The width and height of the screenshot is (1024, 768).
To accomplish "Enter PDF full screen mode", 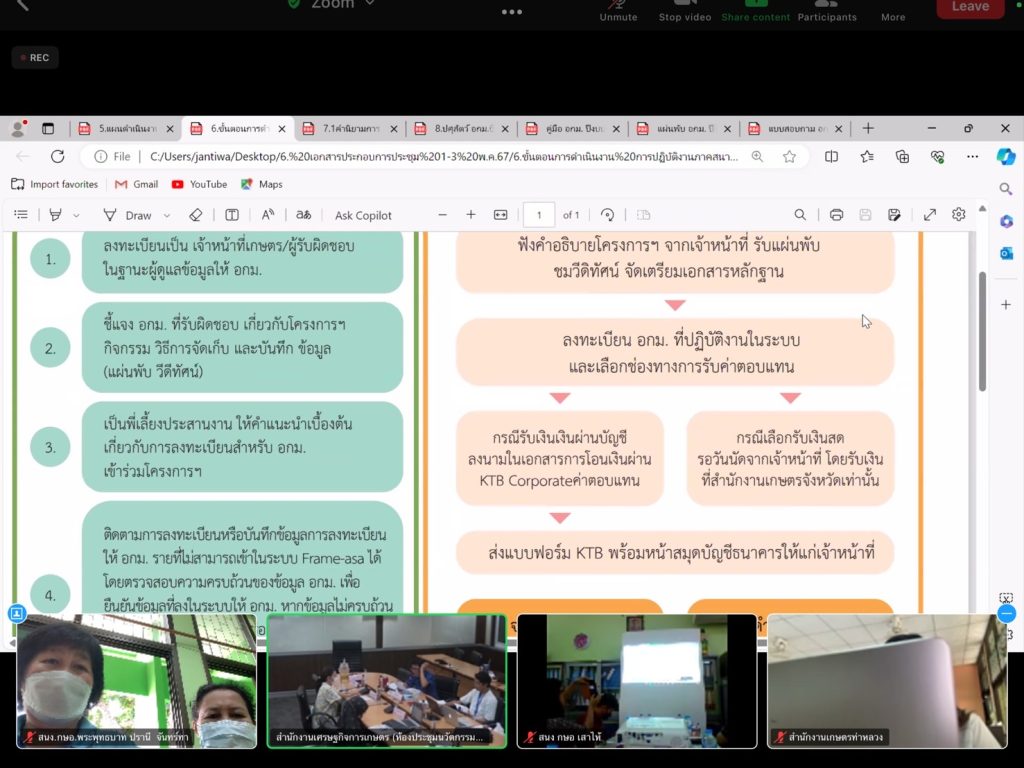I will [929, 215].
